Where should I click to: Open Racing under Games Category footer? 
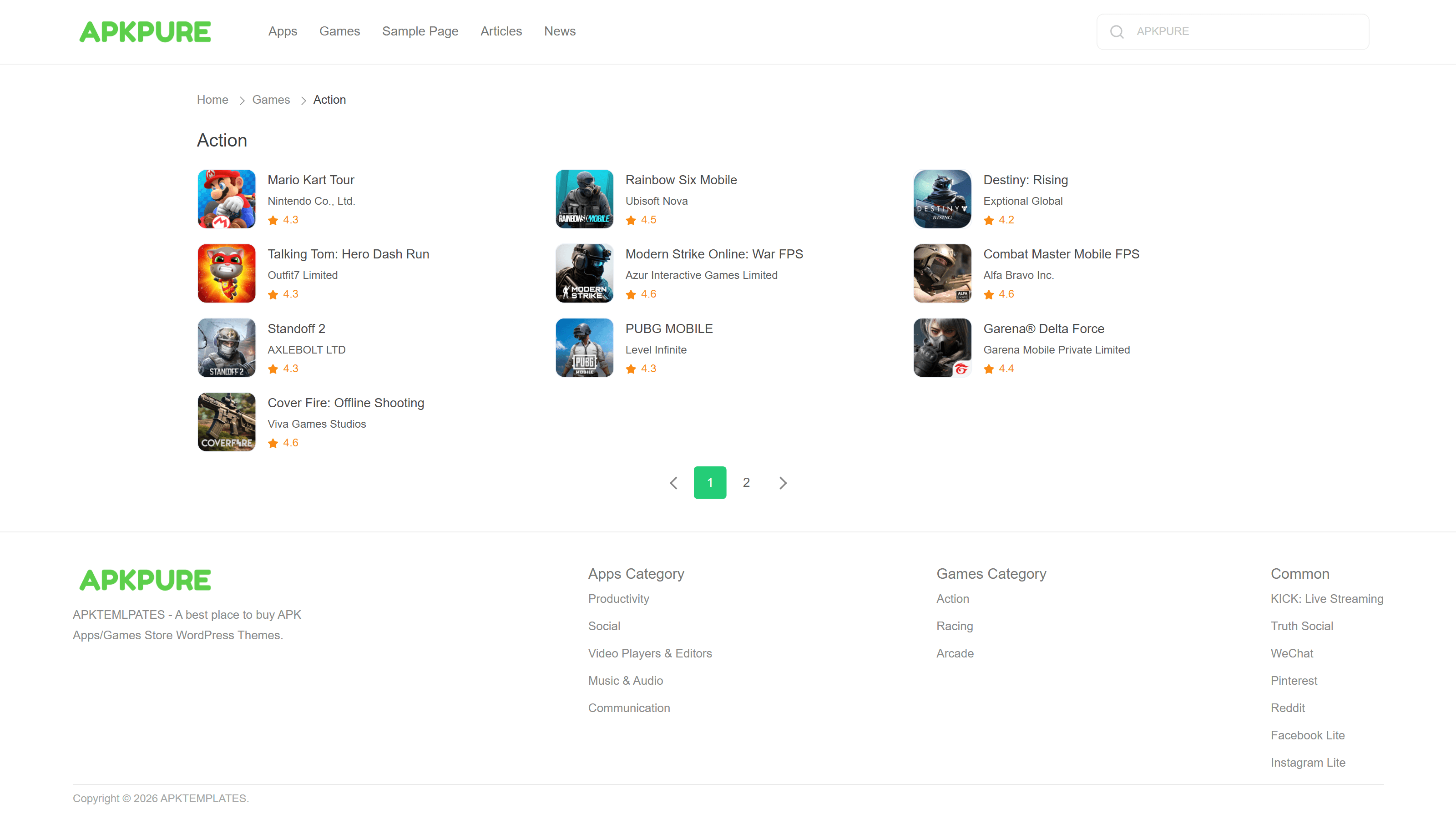pyautogui.click(x=954, y=626)
